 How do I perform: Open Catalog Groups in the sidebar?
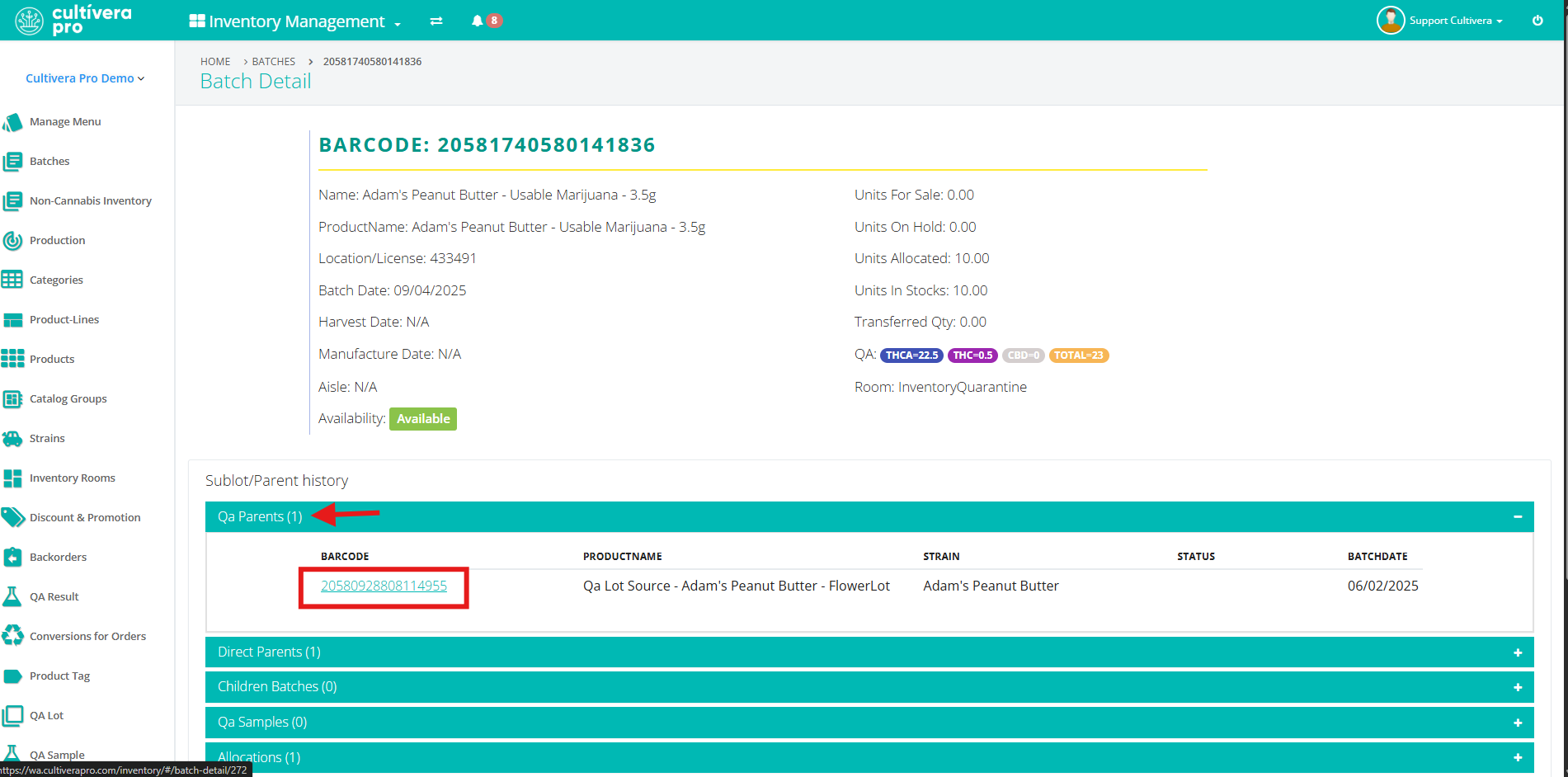coord(68,399)
